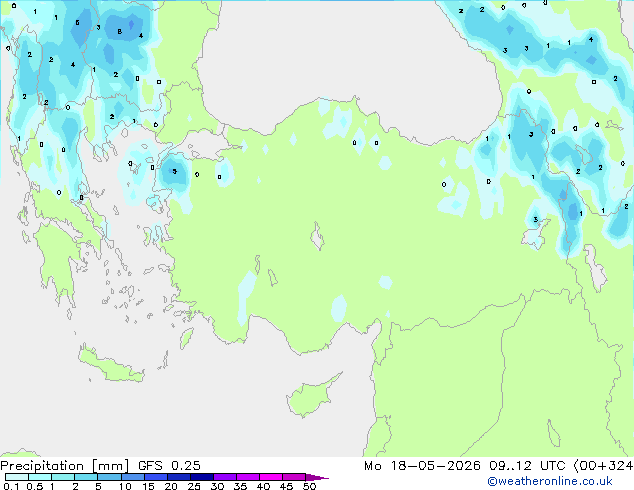Click the '45' label under the colour scale

(286, 486)
